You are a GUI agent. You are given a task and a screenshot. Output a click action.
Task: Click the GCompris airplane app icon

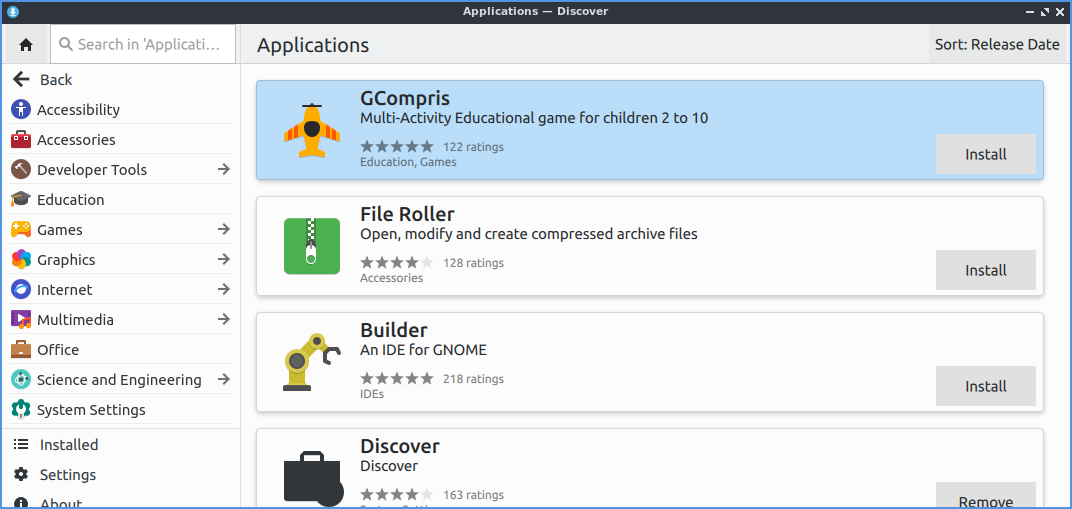tap(312, 130)
